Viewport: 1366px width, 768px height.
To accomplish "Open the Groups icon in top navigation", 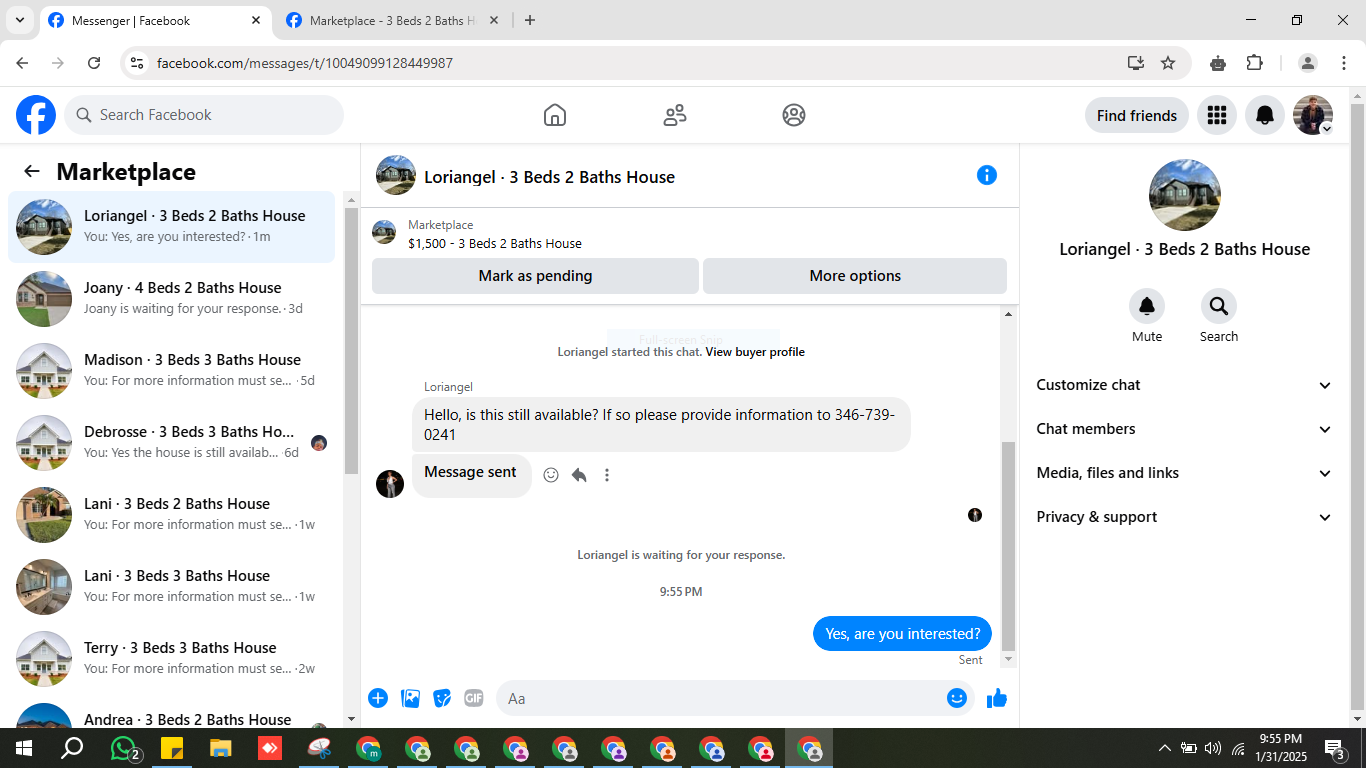I will [794, 115].
